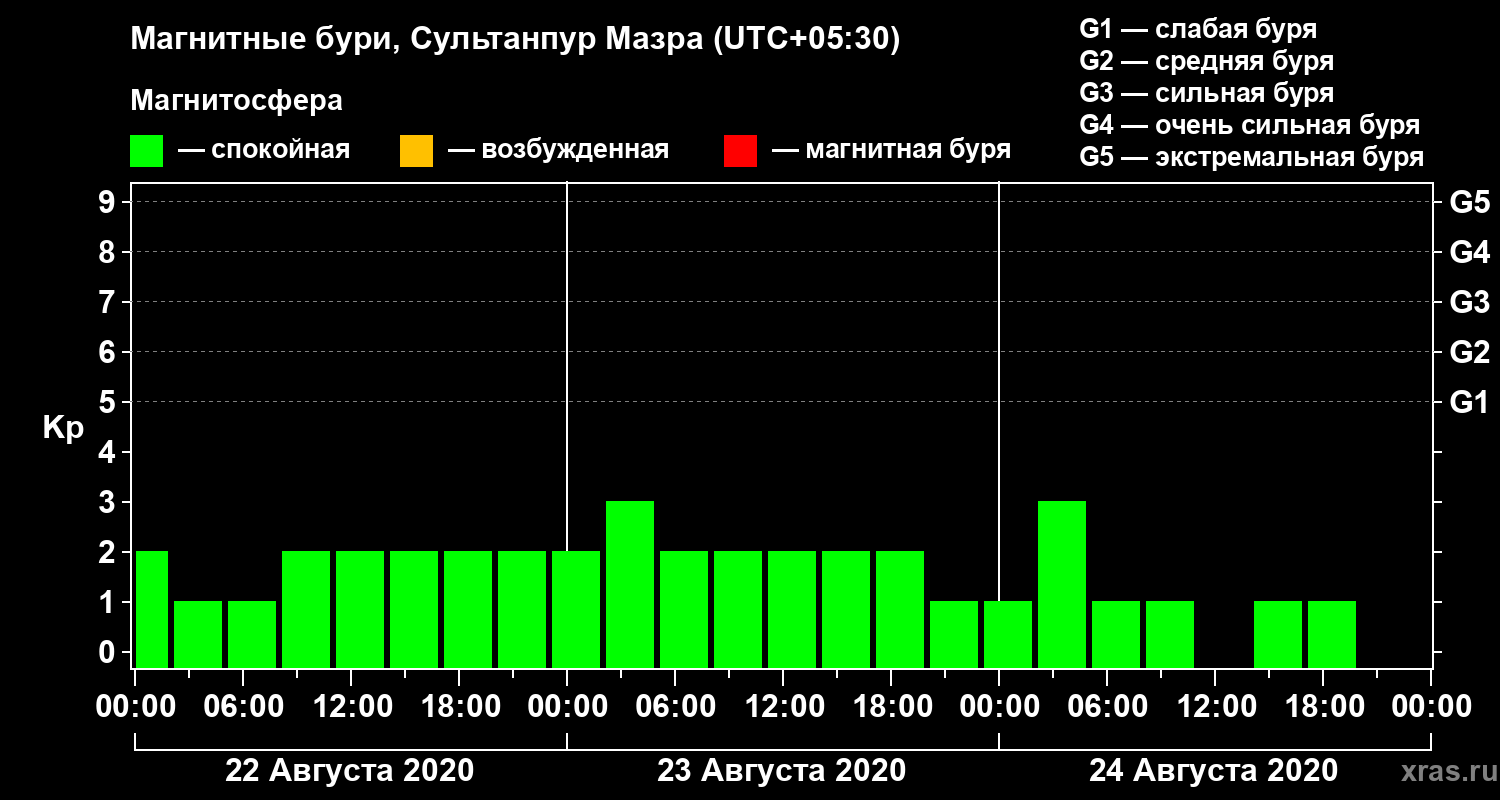Click the 'G2 — средняя буря' description
This screenshot has height=800, width=1500.
[x=1207, y=61]
